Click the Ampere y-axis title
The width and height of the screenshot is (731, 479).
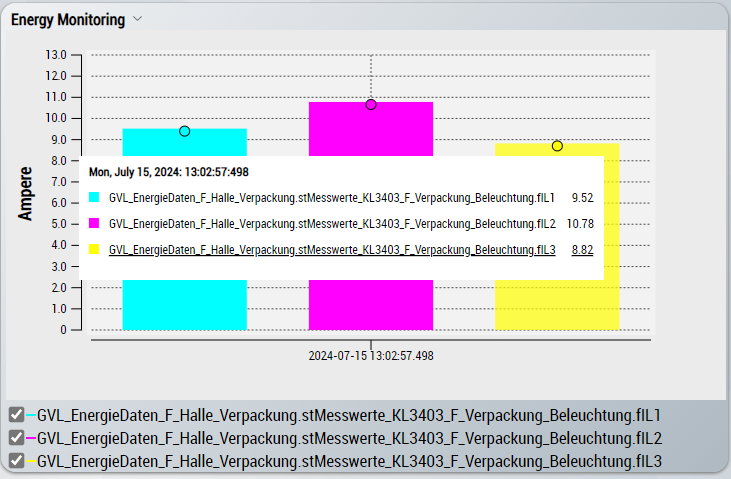coord(27,192)
